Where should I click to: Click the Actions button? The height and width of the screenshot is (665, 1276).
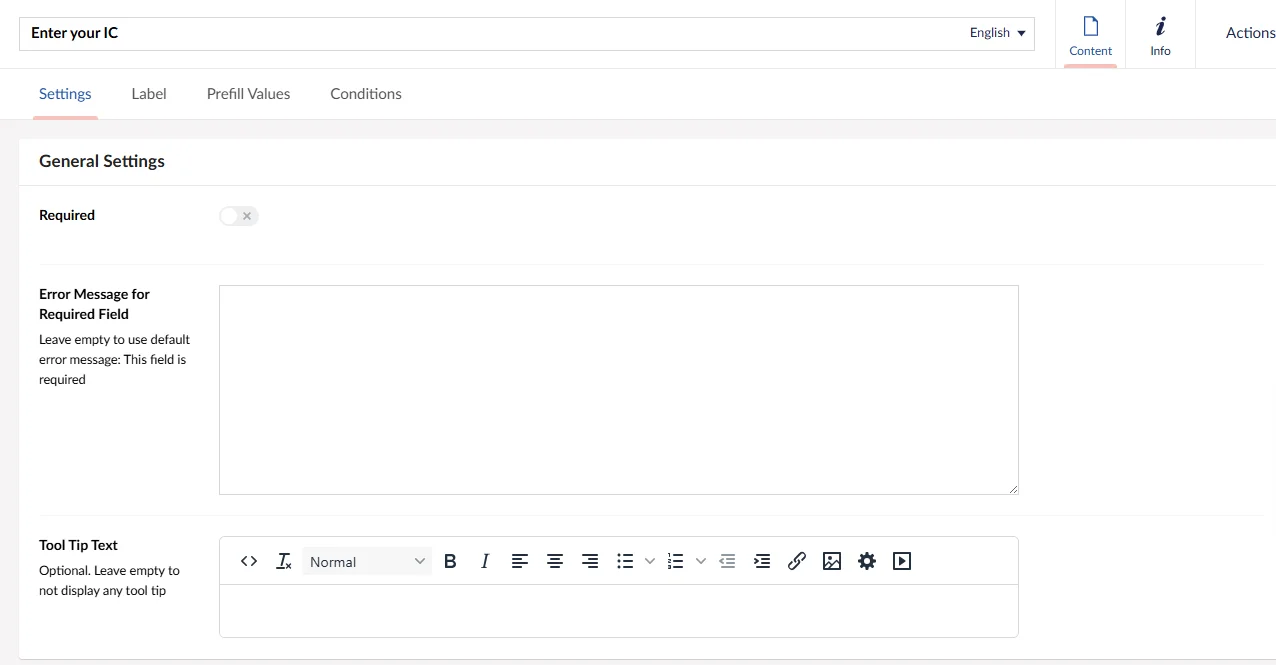coord(1250,33)
